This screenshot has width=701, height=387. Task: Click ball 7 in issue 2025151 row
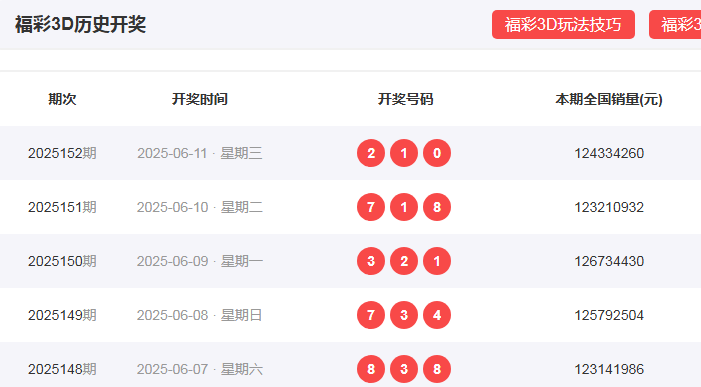click(x=371, y=207)
